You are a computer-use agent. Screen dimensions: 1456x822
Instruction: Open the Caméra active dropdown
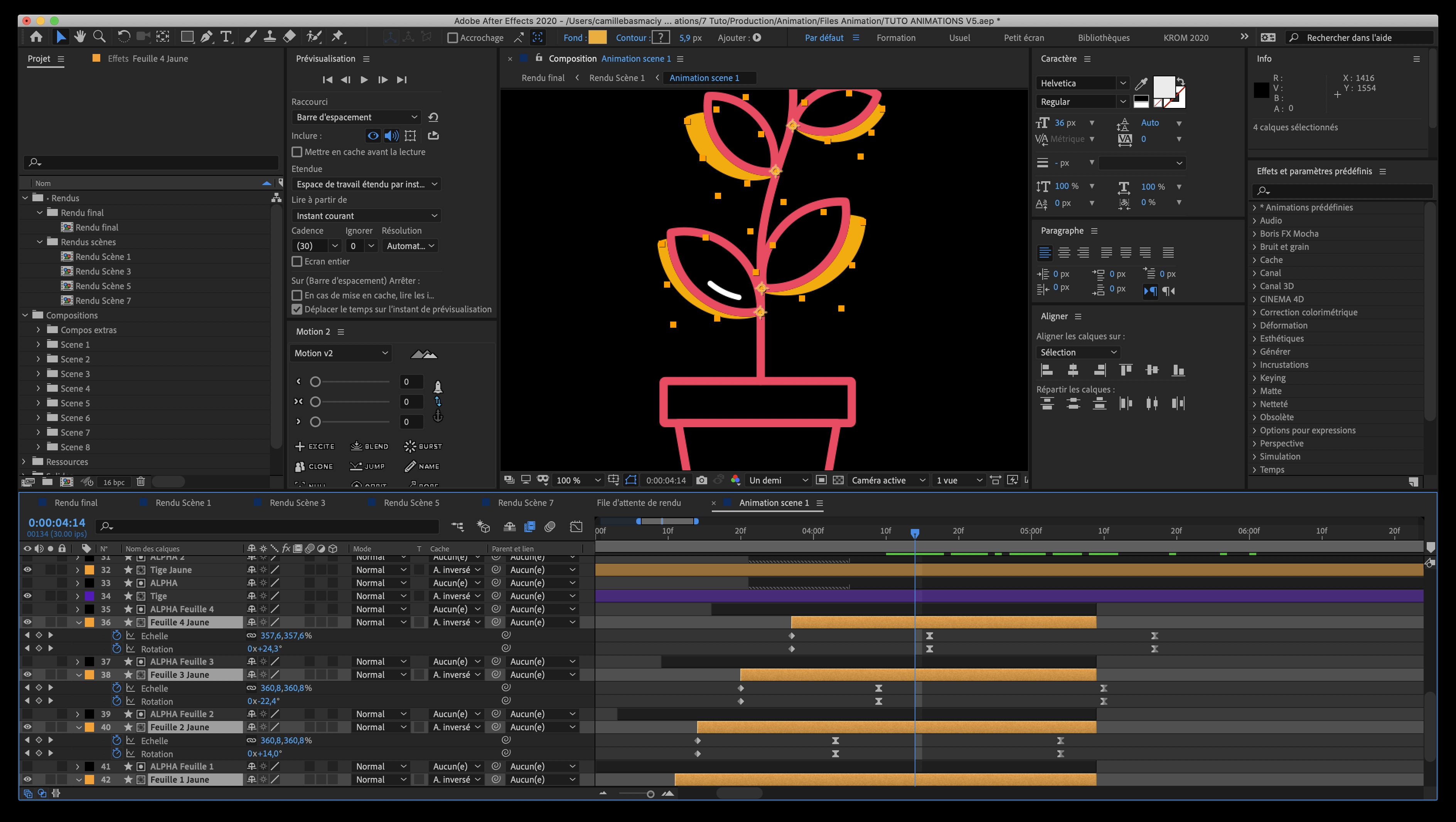888,480
